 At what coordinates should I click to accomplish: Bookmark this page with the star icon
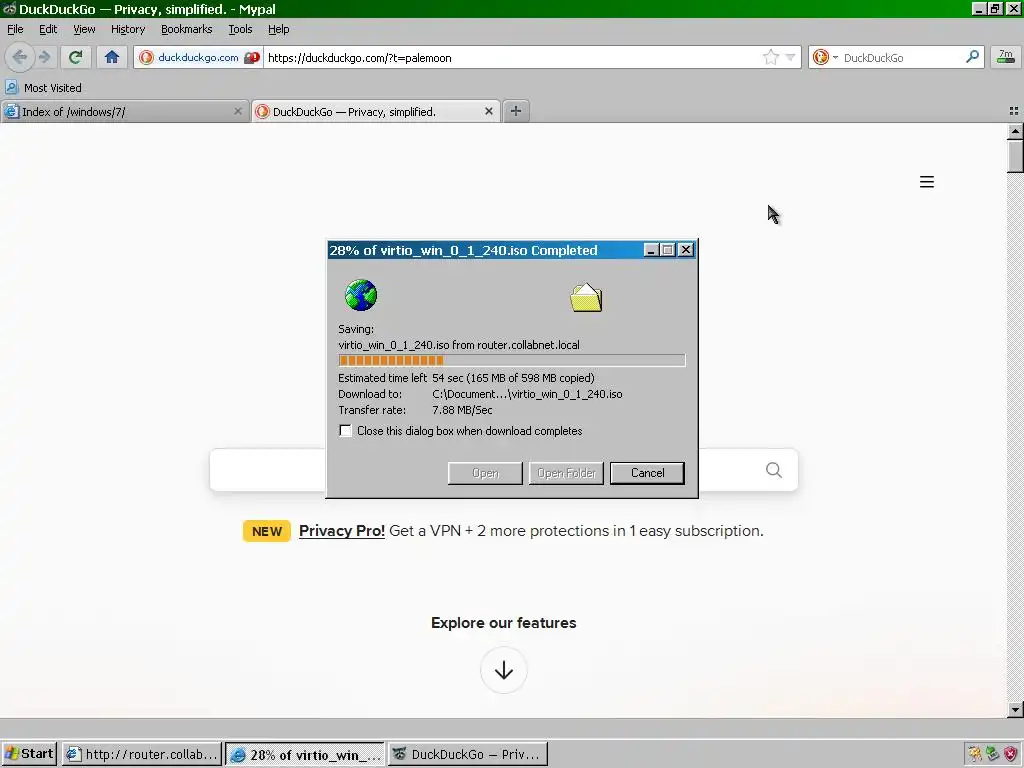click(771, 57)
